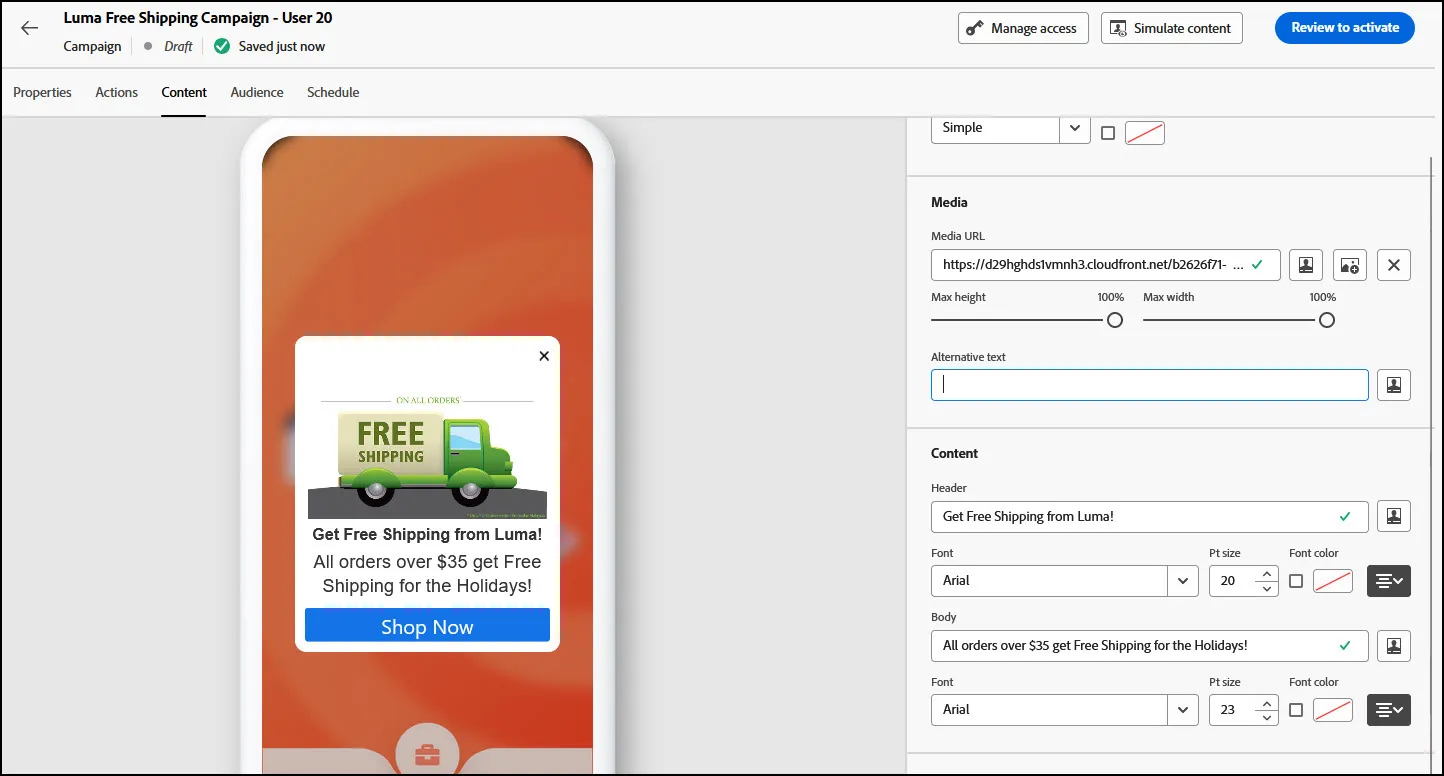Viewport: 1444px width, 776px height.
Task: Click Review to activate
Action: pos(1345,28)
